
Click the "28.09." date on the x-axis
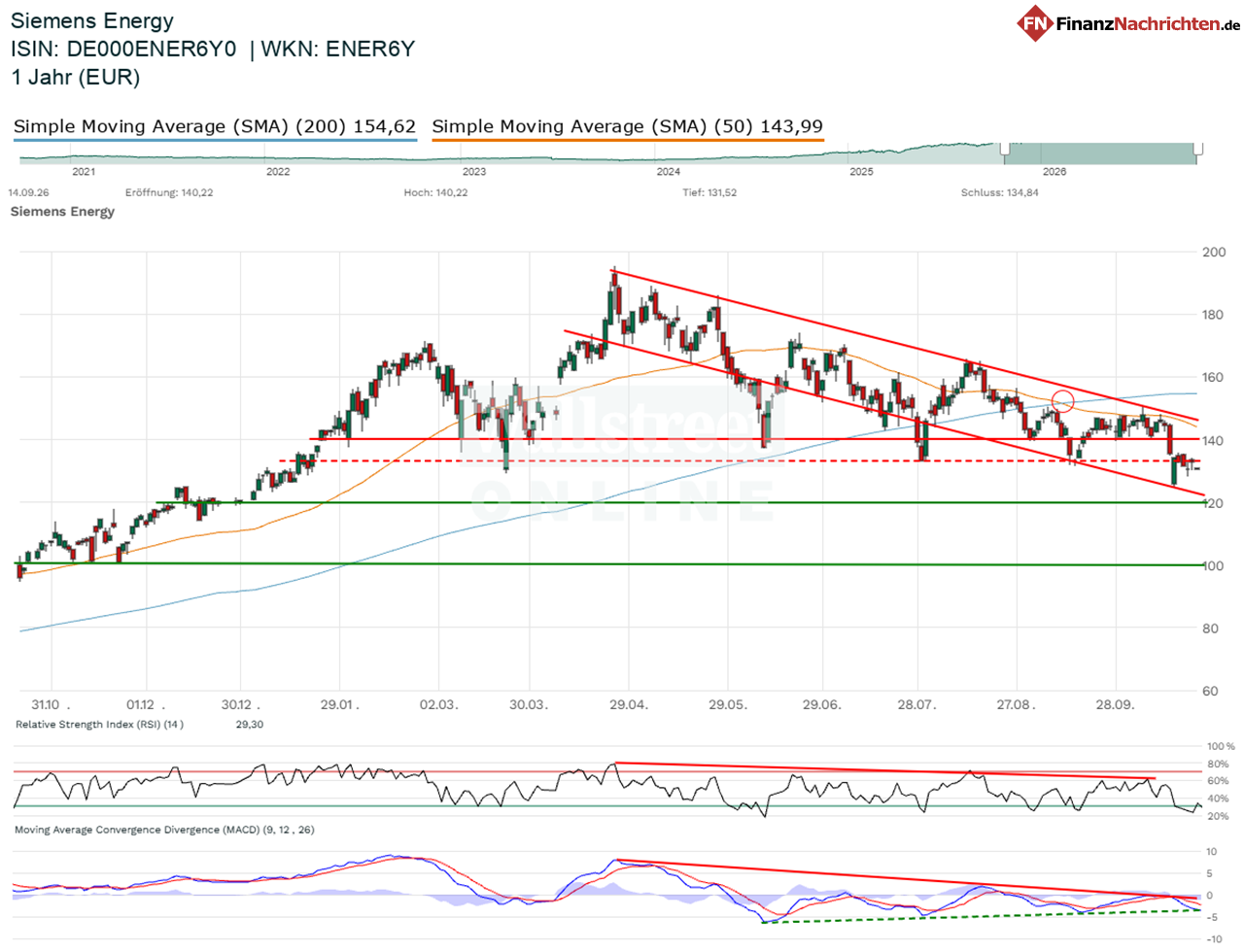(1116, 704)
